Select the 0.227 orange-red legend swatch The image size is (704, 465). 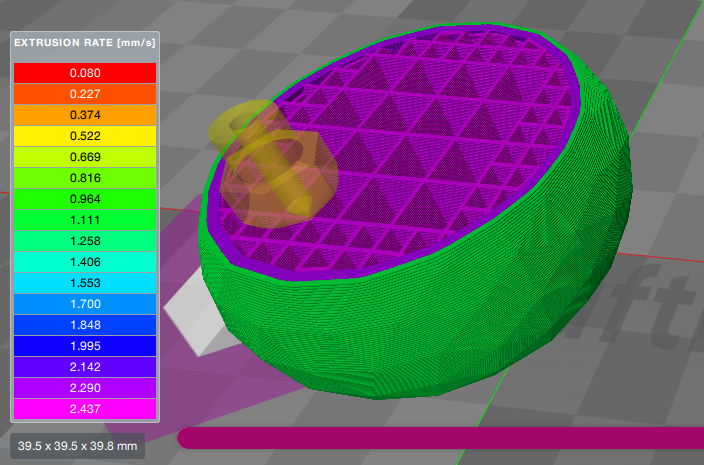pyautogui.click(x=85, y=94)
